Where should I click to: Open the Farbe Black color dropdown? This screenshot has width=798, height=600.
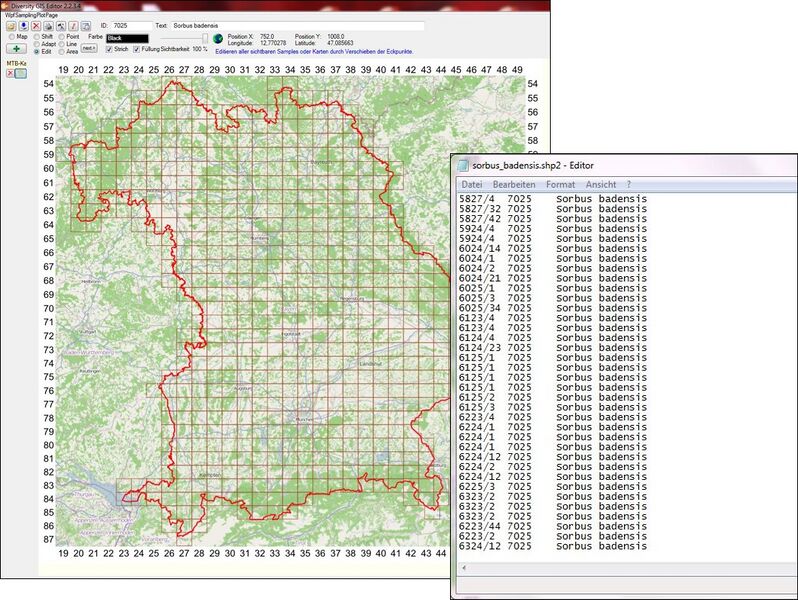[127, 38]
